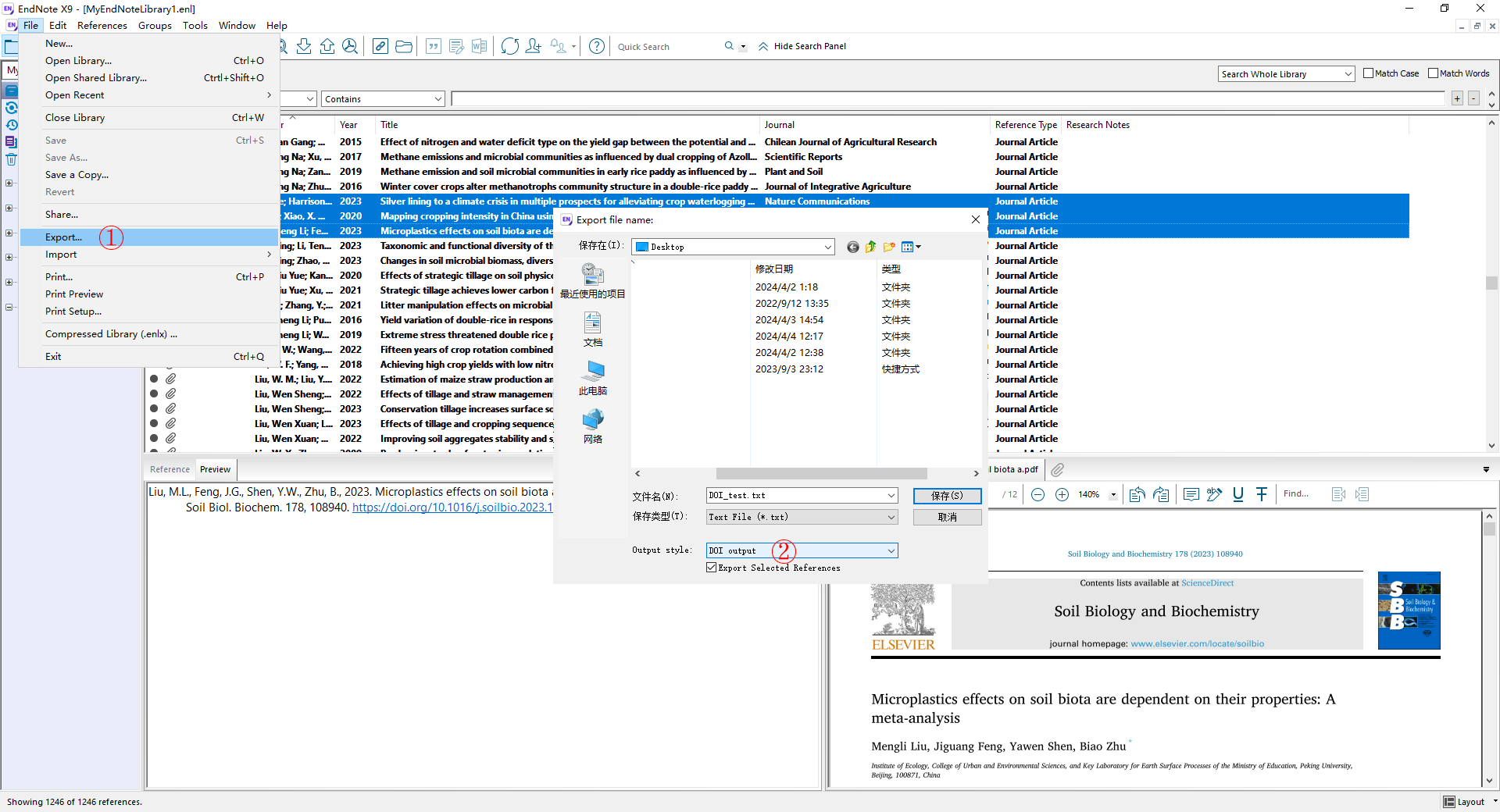The height and width of the screenshot is (812, 1500).
Task: Click the Format Bibliography toolbar icon
Action: point(457,46)
